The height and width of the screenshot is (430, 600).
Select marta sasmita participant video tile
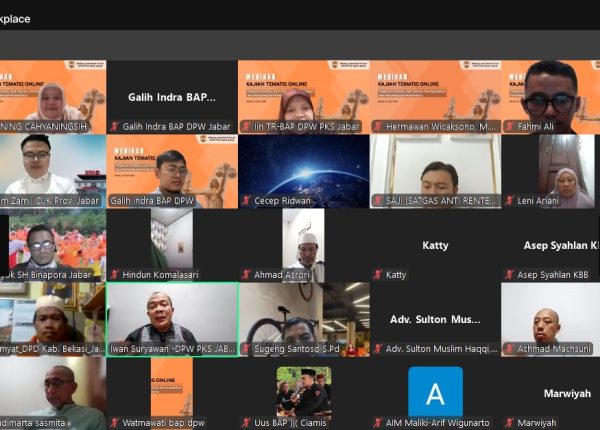click(x=53, y=394)
